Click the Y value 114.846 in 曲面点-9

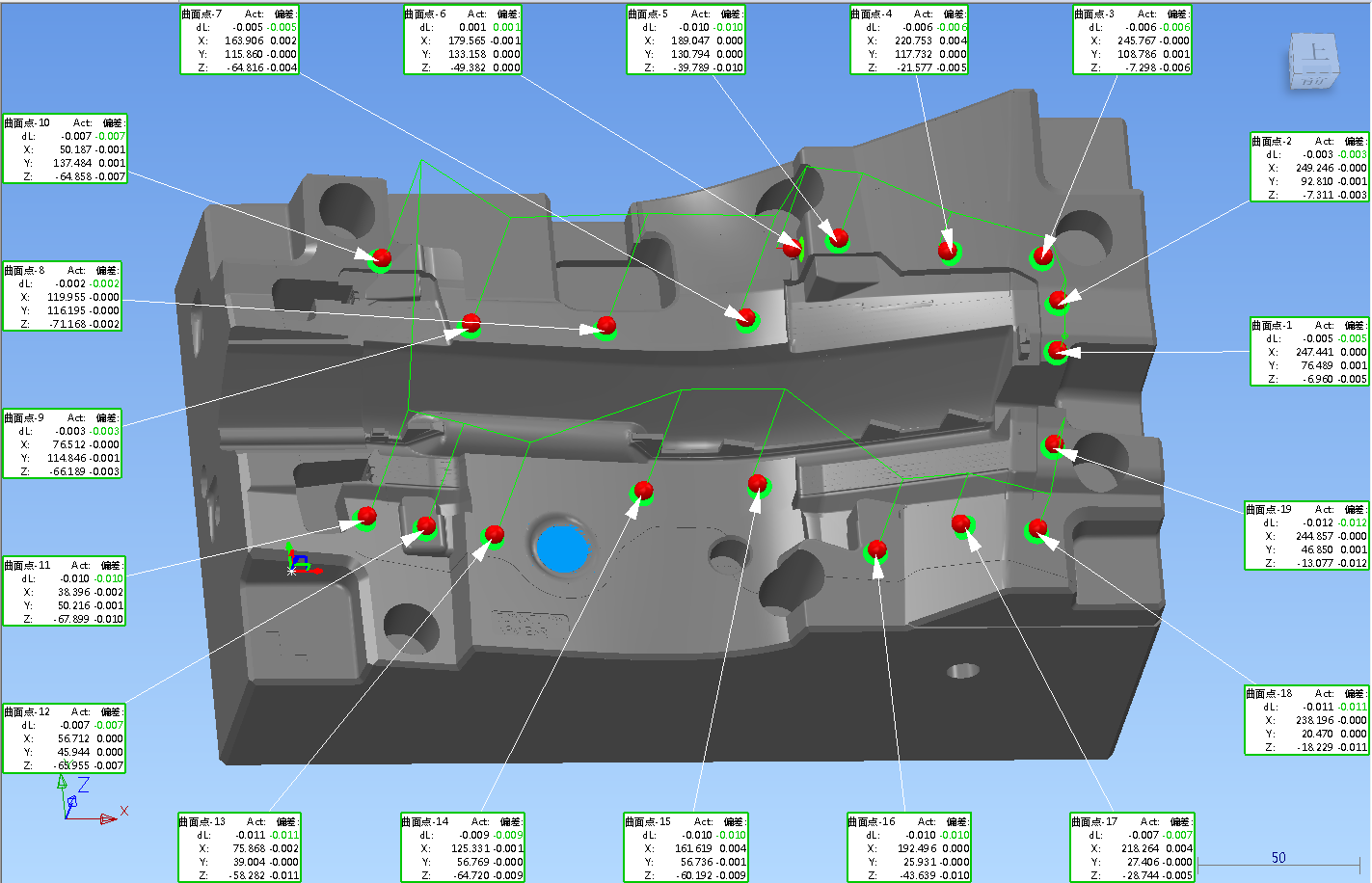[x=68, y=458]
